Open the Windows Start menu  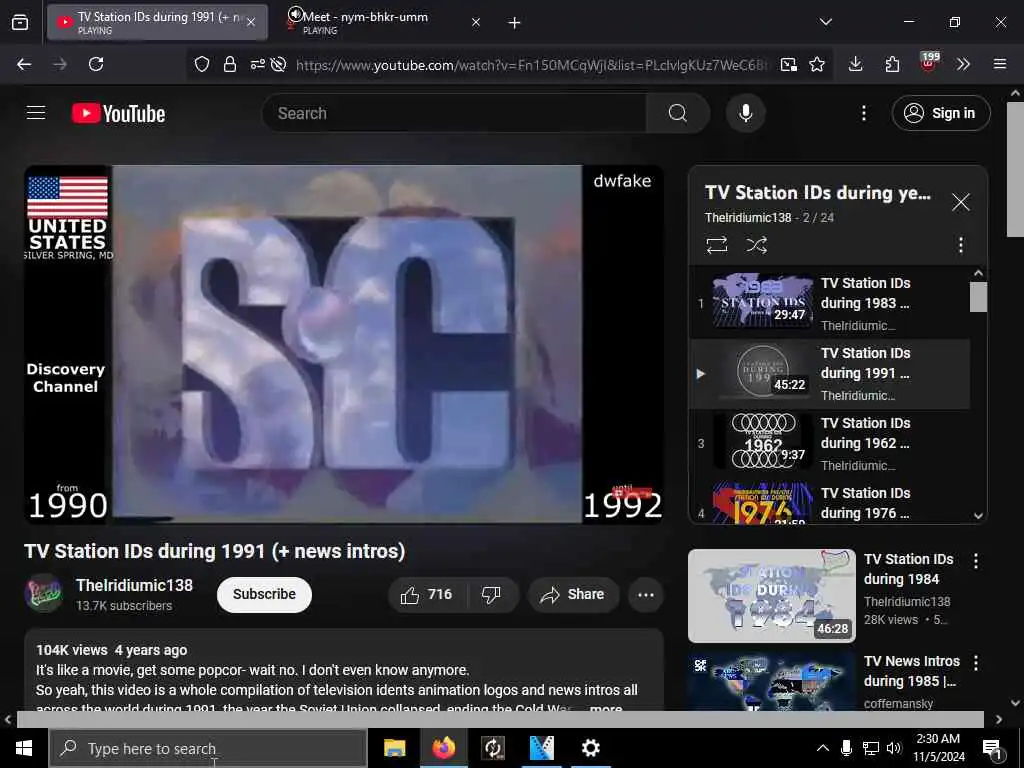pyautogui.click(x=24, y=748)
